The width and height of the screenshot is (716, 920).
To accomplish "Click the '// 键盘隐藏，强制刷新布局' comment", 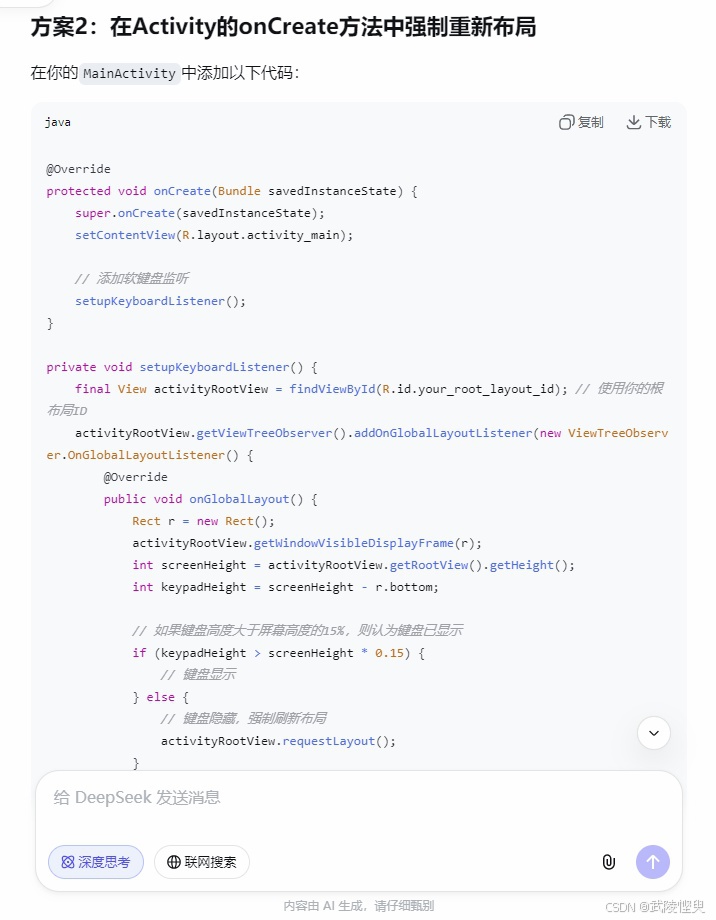I will [x=244, y=719].
